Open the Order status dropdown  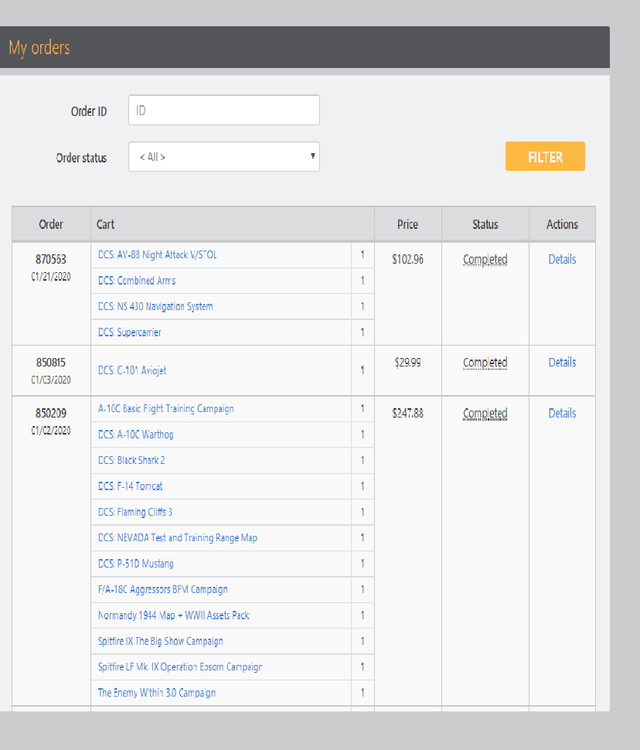coord(224,156)
